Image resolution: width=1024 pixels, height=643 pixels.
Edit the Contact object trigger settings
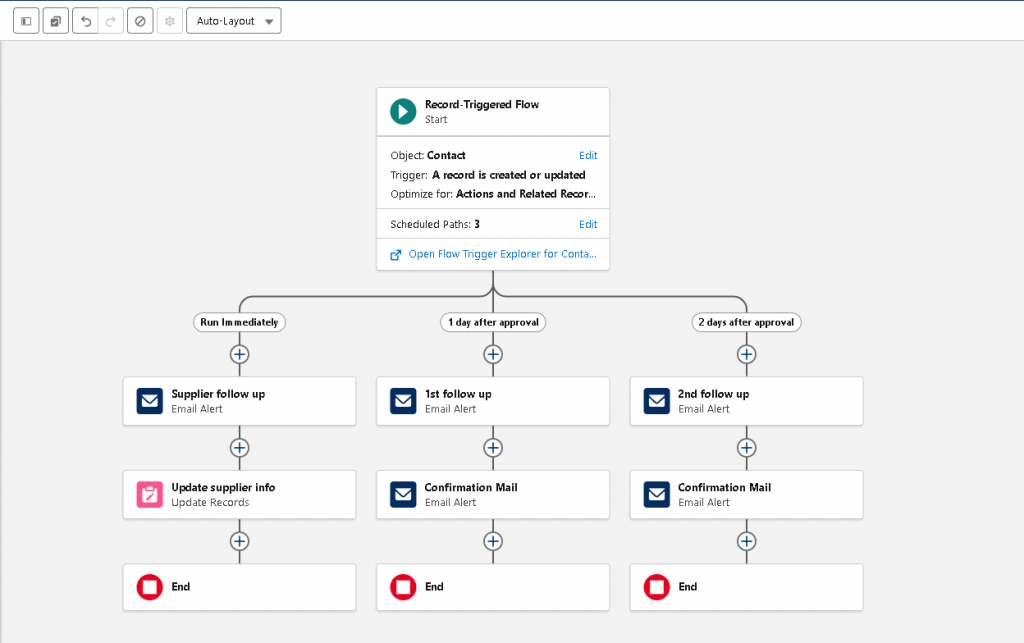click(x=588, y=156)
